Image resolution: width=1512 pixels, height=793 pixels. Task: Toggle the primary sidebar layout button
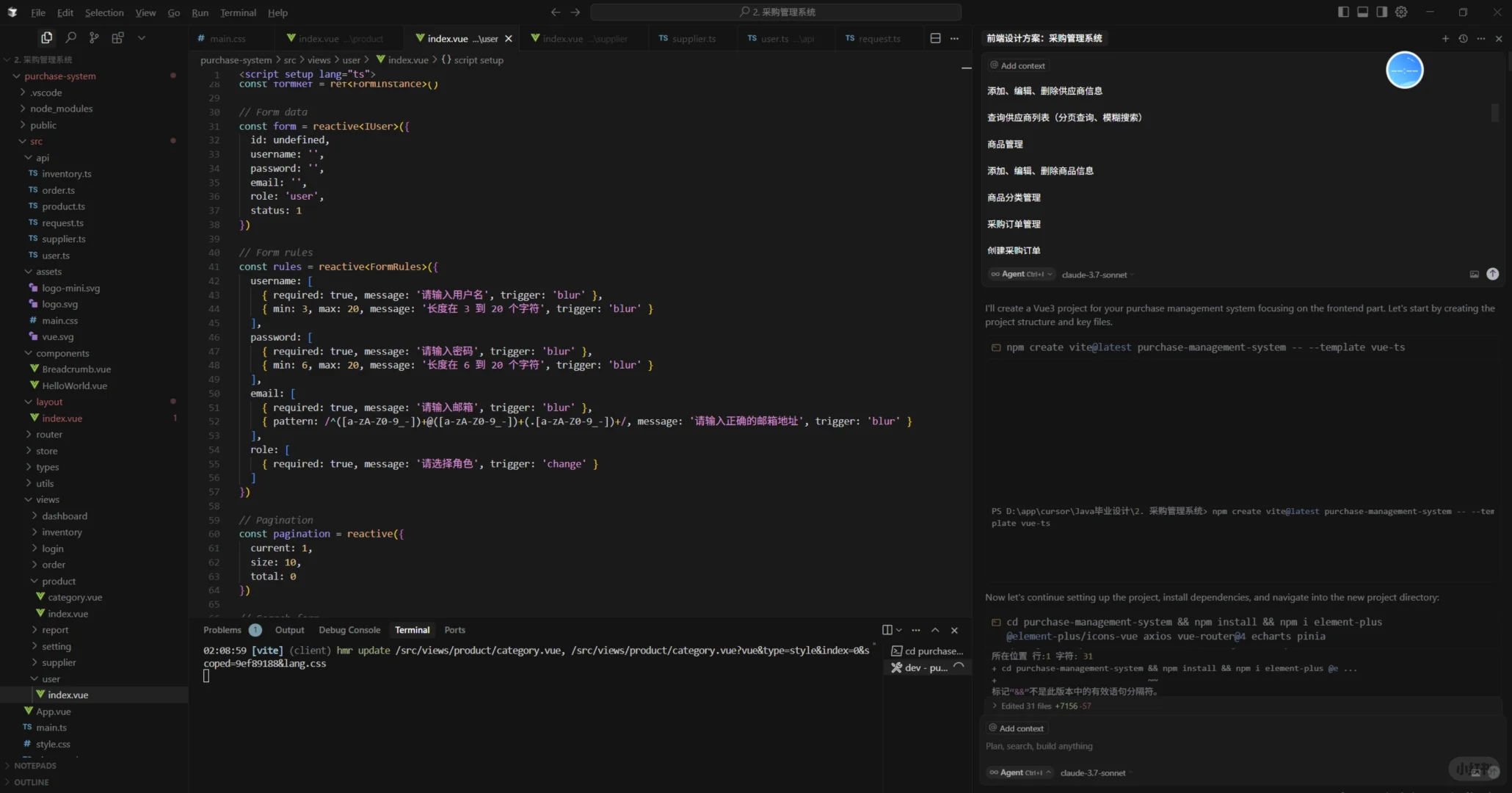coord(1343,12)
